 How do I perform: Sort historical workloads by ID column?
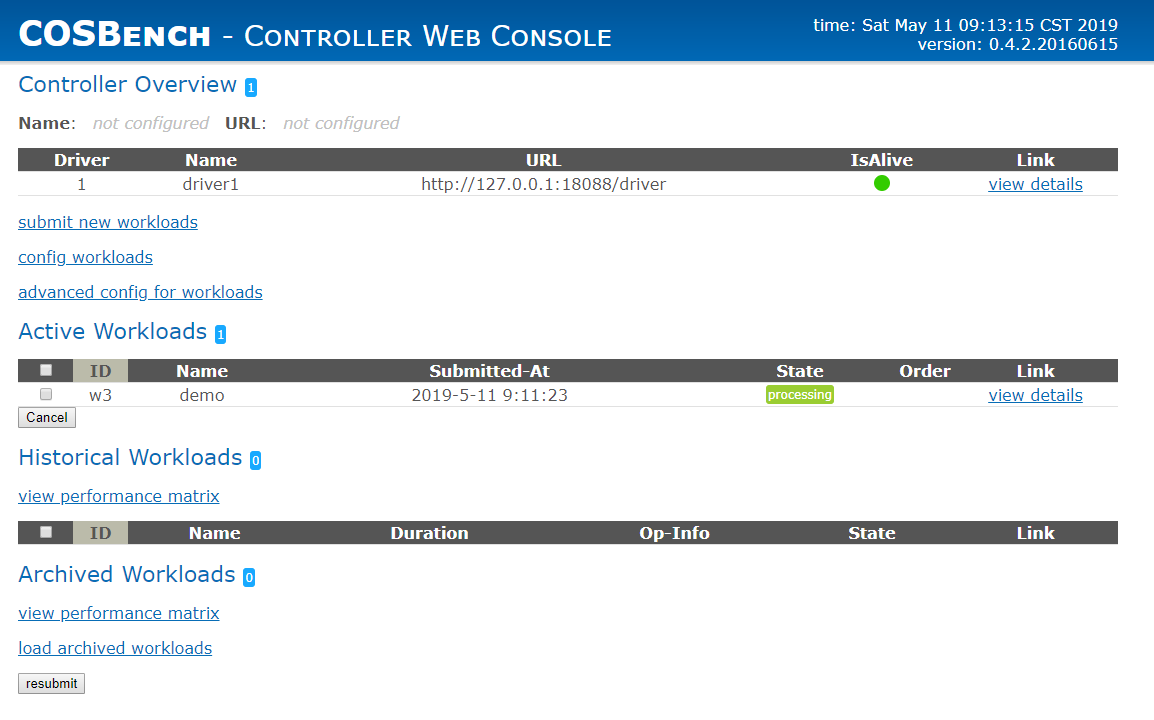[x=100, y=533]
